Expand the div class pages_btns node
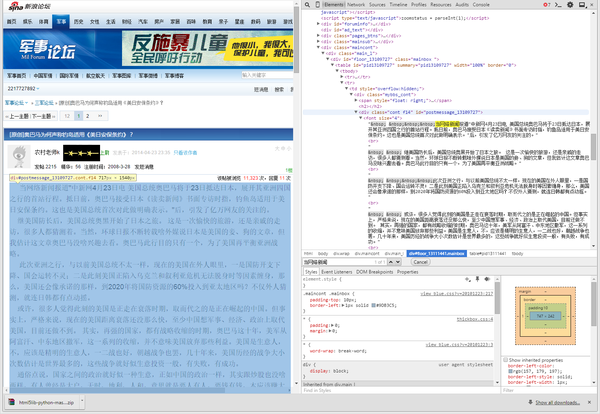 point(318,36)
